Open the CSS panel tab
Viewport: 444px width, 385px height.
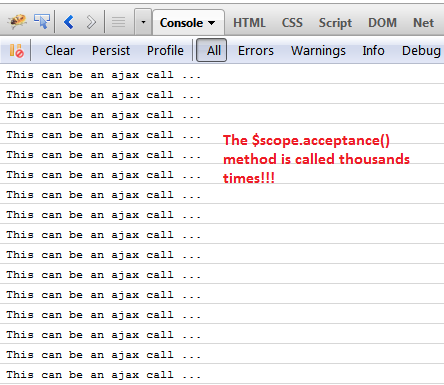(292, 23)
